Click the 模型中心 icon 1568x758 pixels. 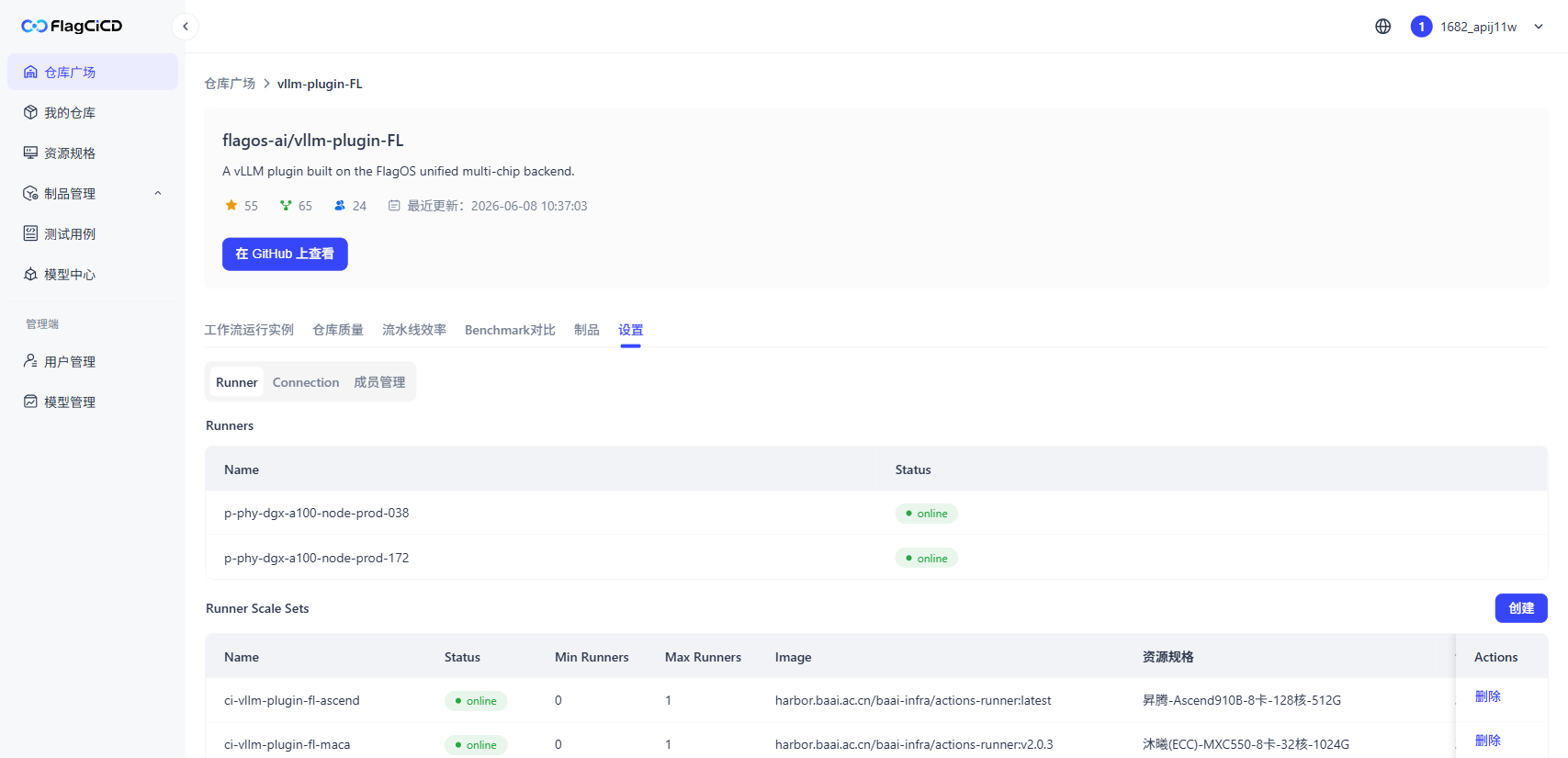point(30,274)
